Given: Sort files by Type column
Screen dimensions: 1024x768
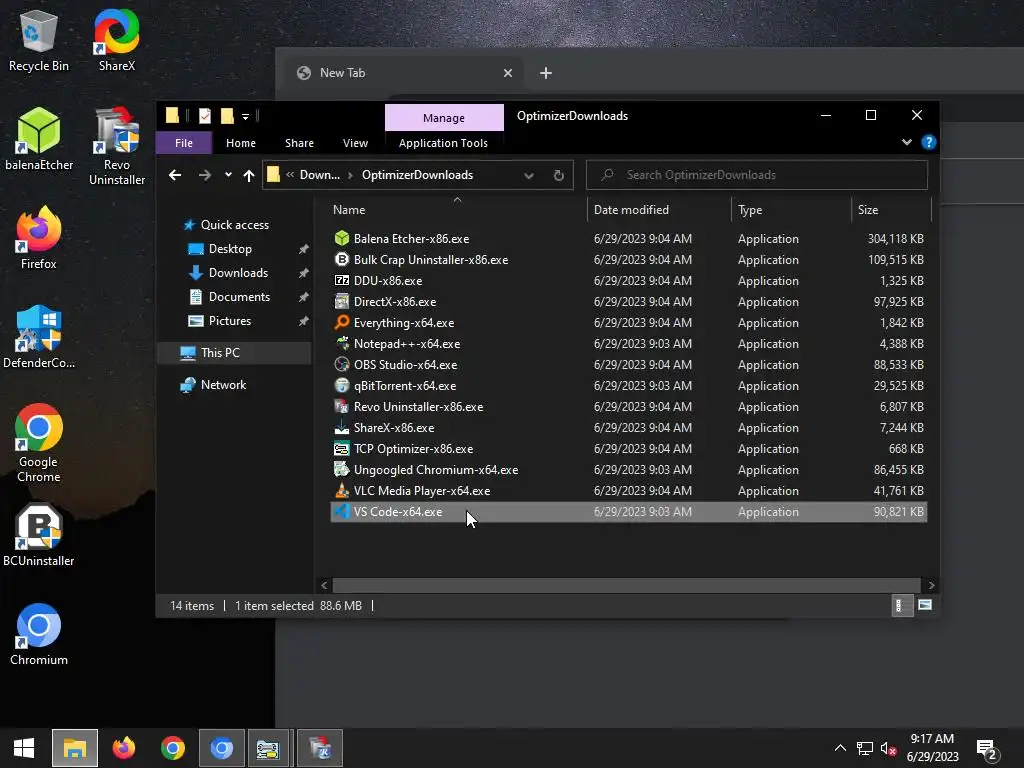Looking at the screenshot, I should click(792, 210).
